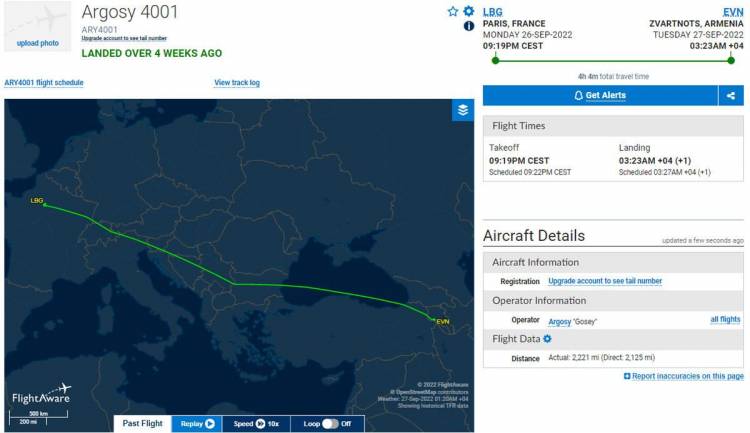This screenshot has height=433, width=750.
Task: Open the all flights link
Action: tap(725, 319)
